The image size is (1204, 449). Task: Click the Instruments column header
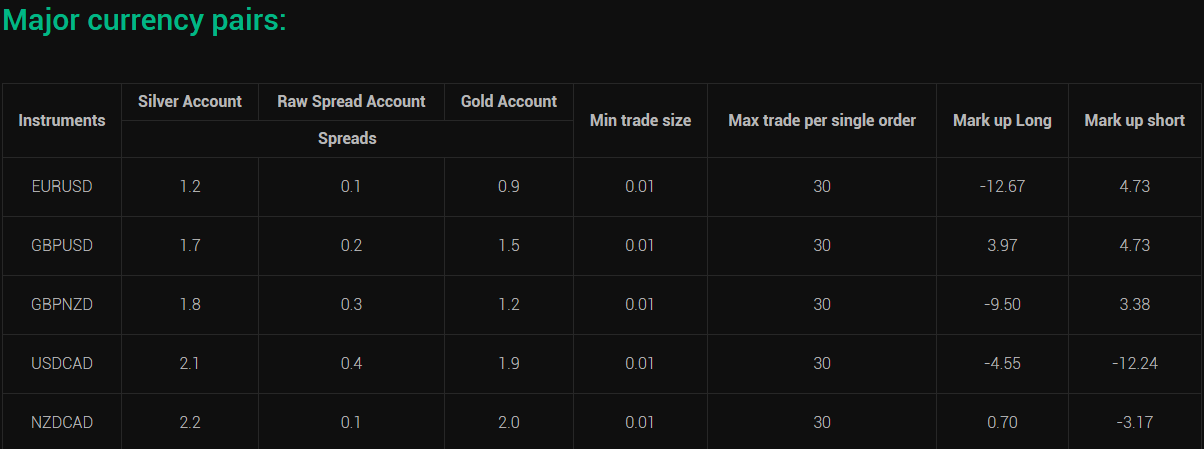click(62, 120)
